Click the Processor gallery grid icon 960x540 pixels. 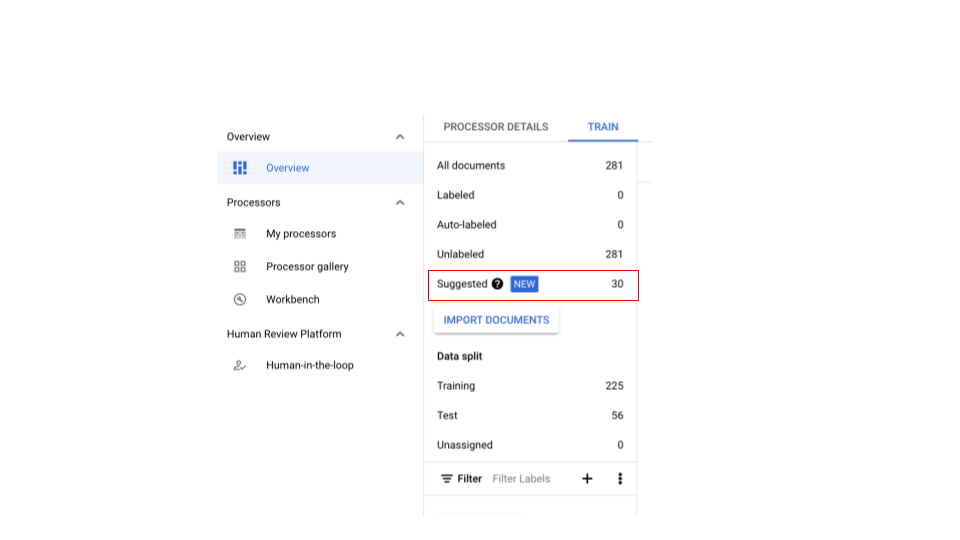pos(240,267)
